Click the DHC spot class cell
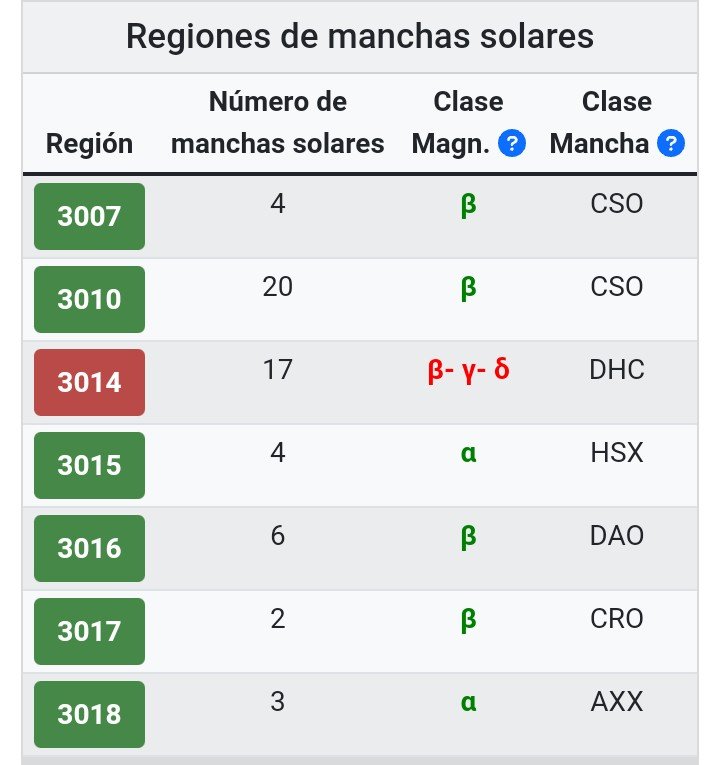 pos(617,370)
